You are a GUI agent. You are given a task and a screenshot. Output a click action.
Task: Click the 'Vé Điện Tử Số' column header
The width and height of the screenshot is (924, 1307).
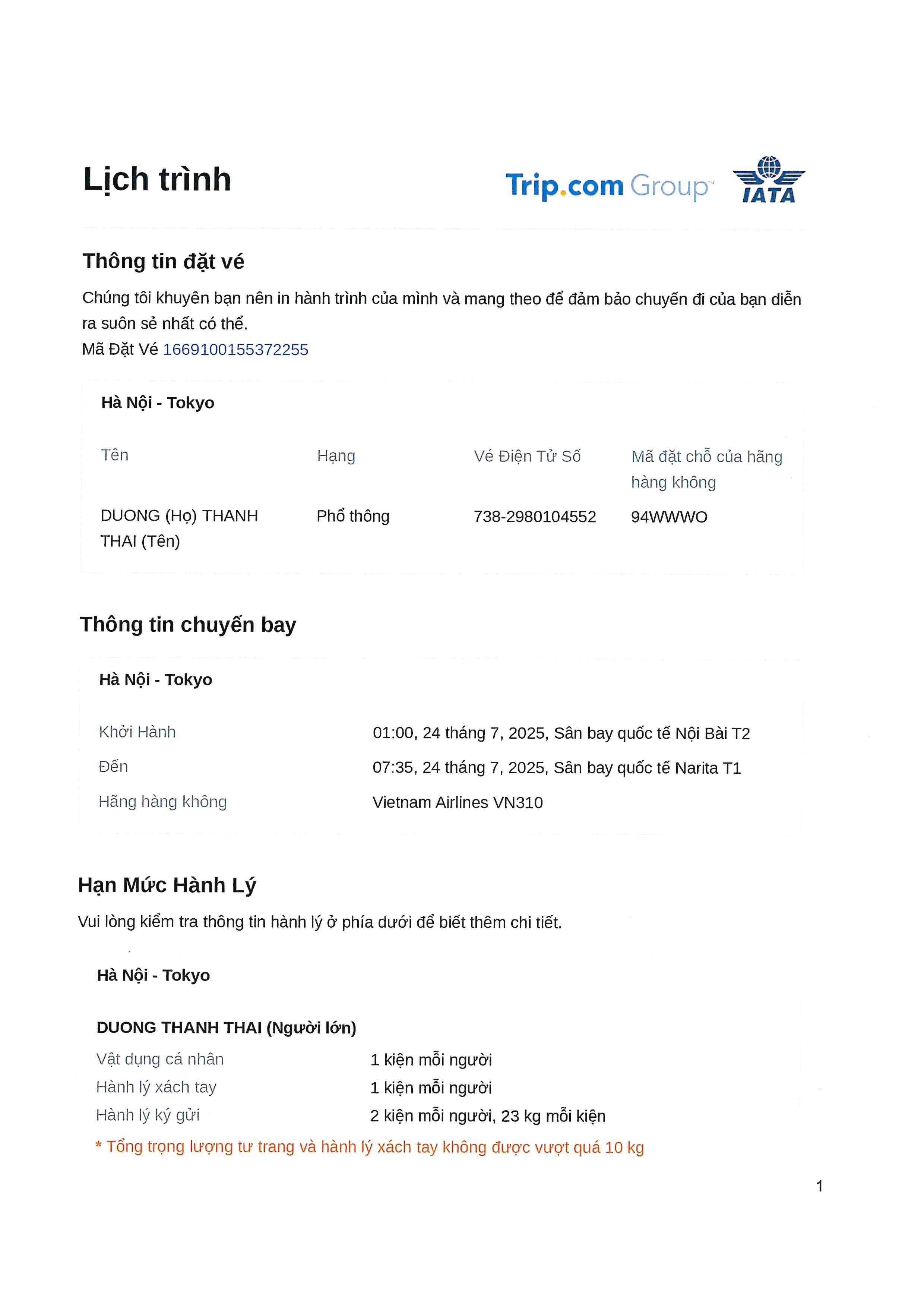(528, 457)
